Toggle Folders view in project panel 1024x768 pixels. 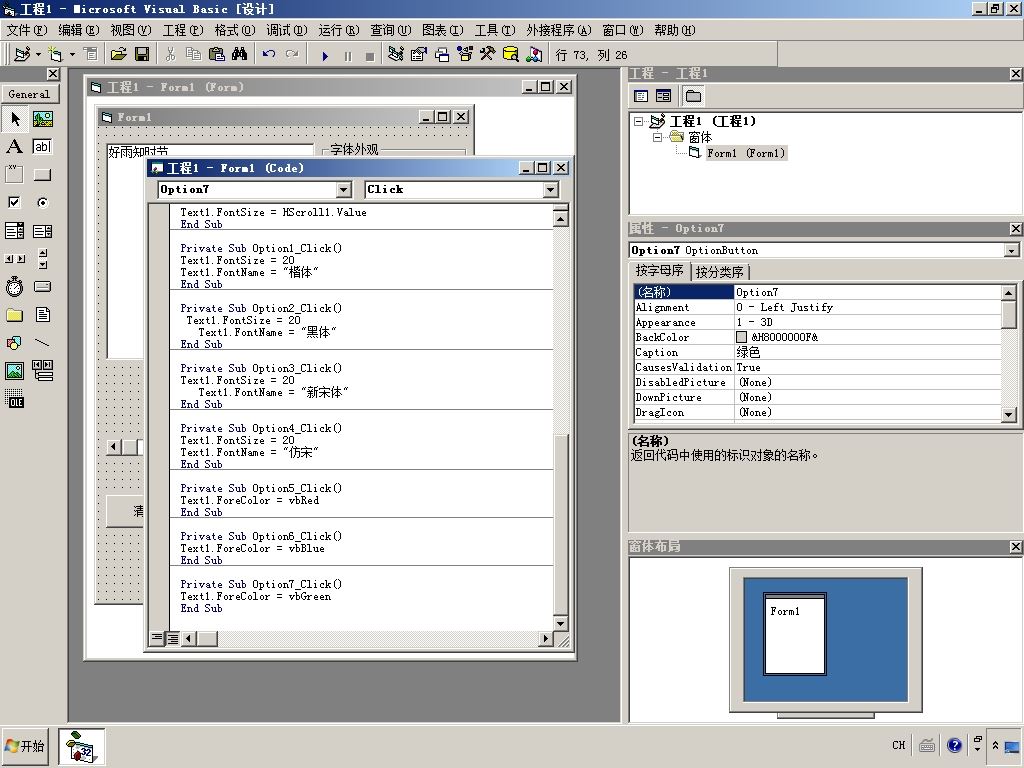coord(693,96)
